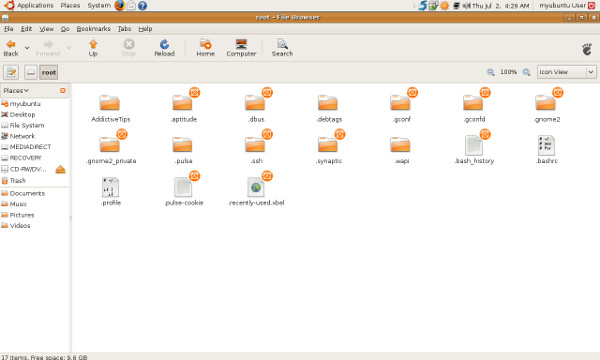The height and width of the screenshot is (360, 600).
Task: Open the blue help icon in panel
Action: click(x=142, y=6)
